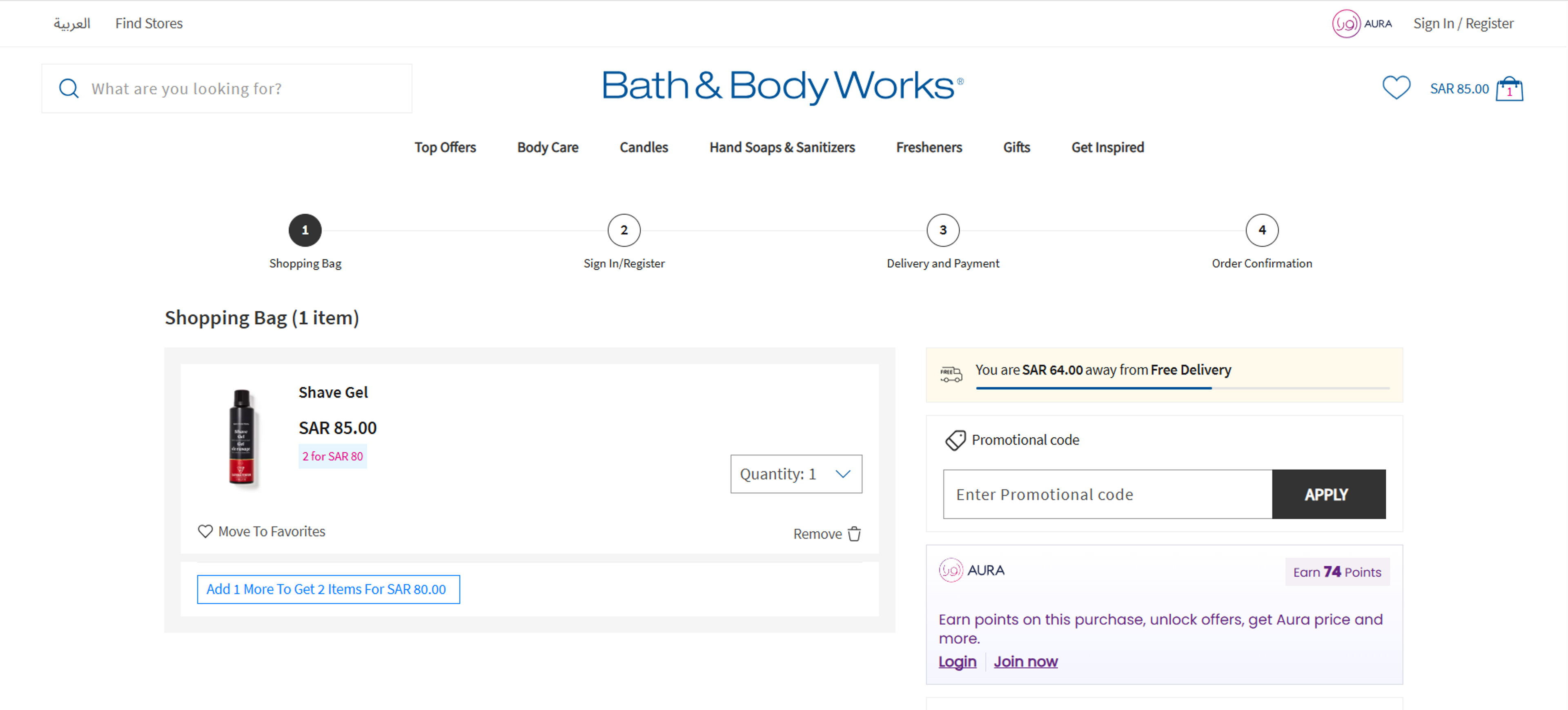
Task: Click Add 1 More To Get 2 Items button
Action: pos(329,589)
